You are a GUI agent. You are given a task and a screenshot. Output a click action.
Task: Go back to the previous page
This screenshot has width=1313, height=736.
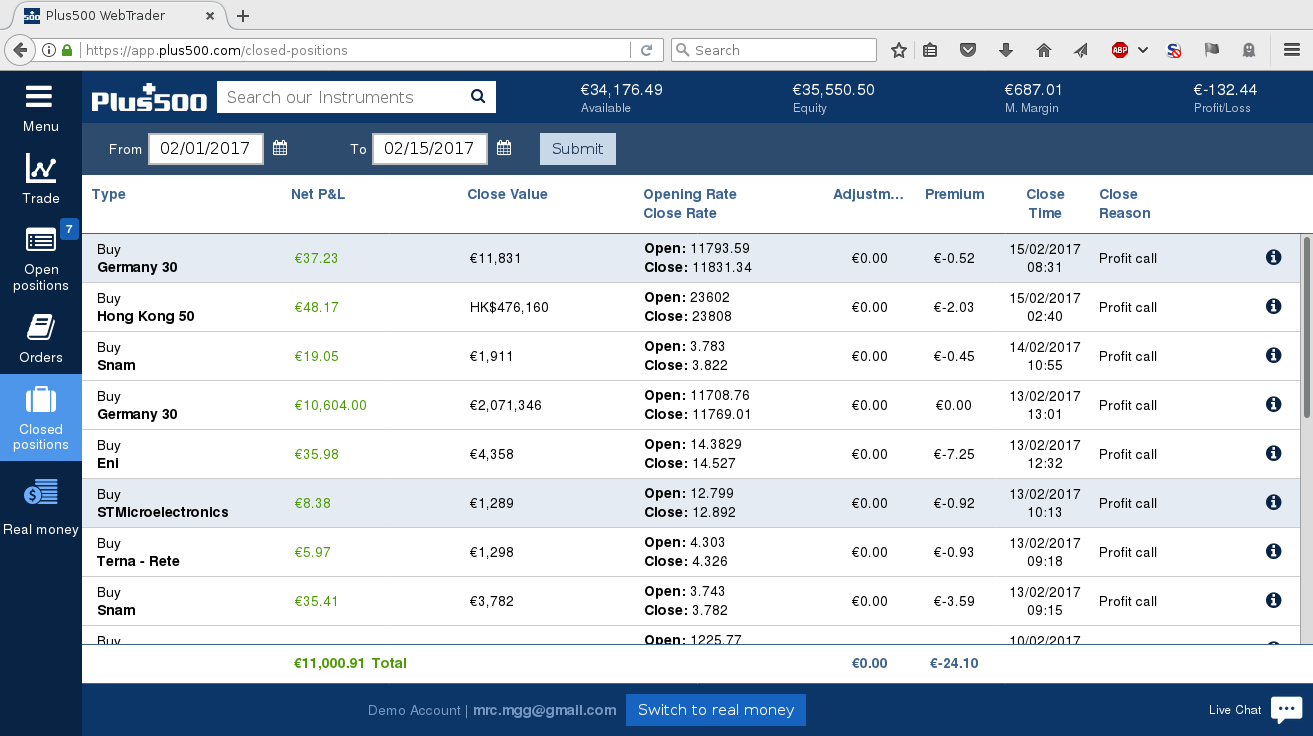pyautogui.click(x=19, y=50)
